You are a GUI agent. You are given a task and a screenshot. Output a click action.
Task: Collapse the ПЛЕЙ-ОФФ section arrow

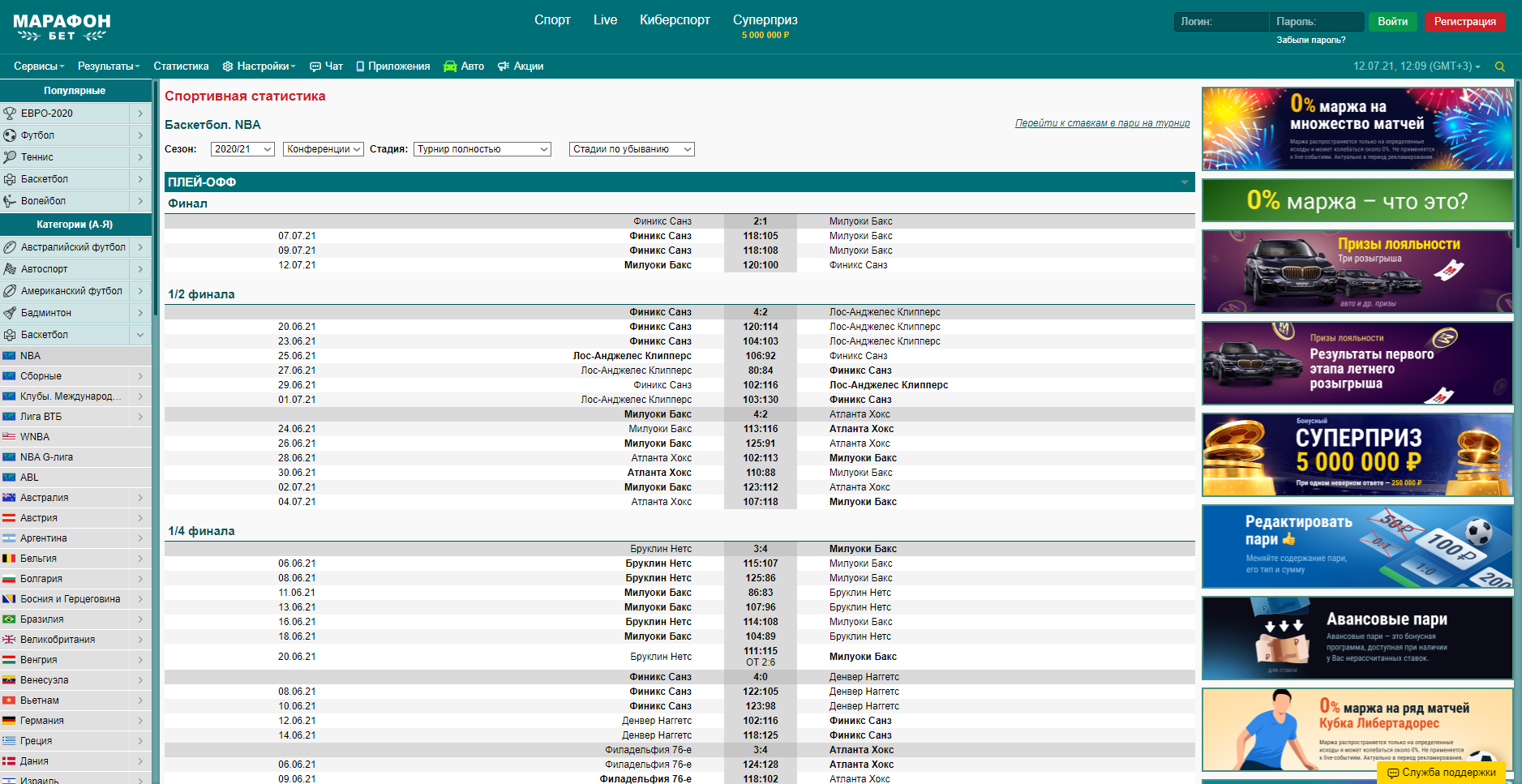[x=1185, y=182]
